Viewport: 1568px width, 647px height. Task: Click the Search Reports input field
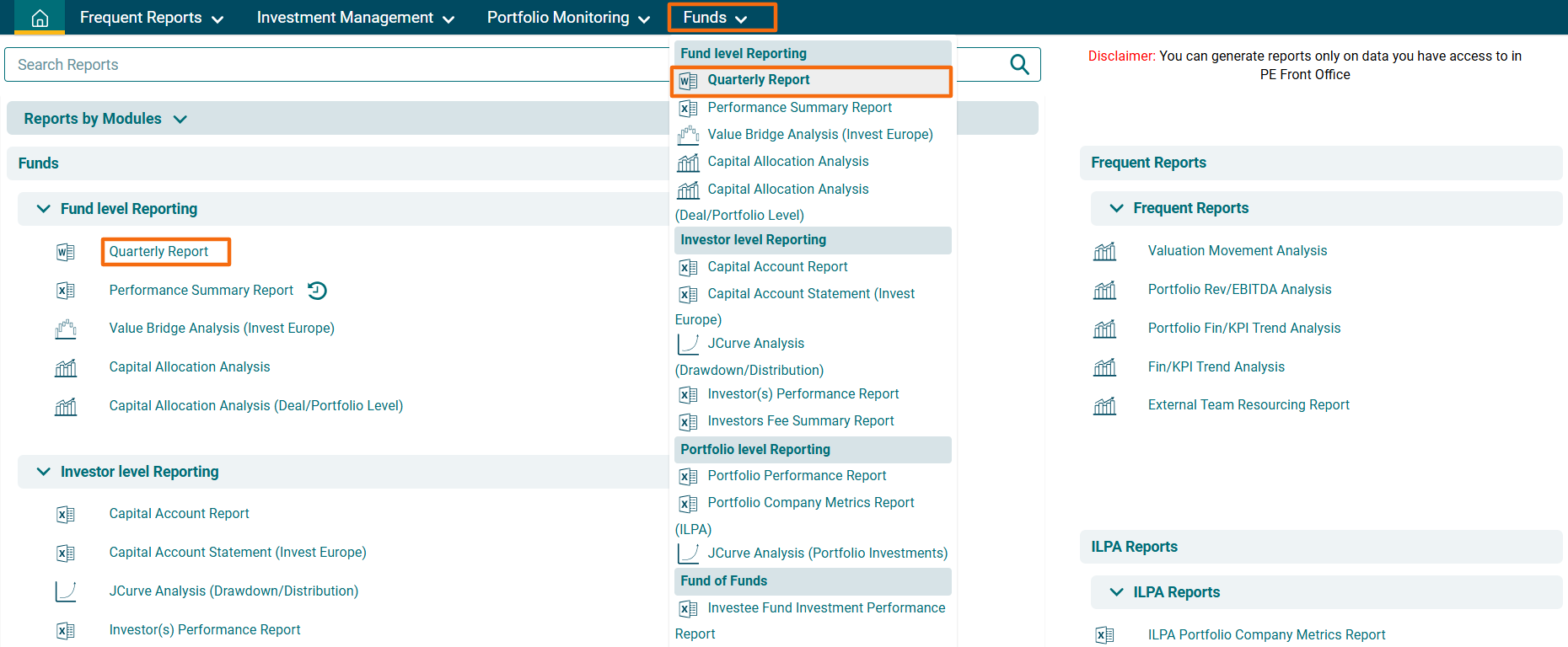[x=337, y=65]
